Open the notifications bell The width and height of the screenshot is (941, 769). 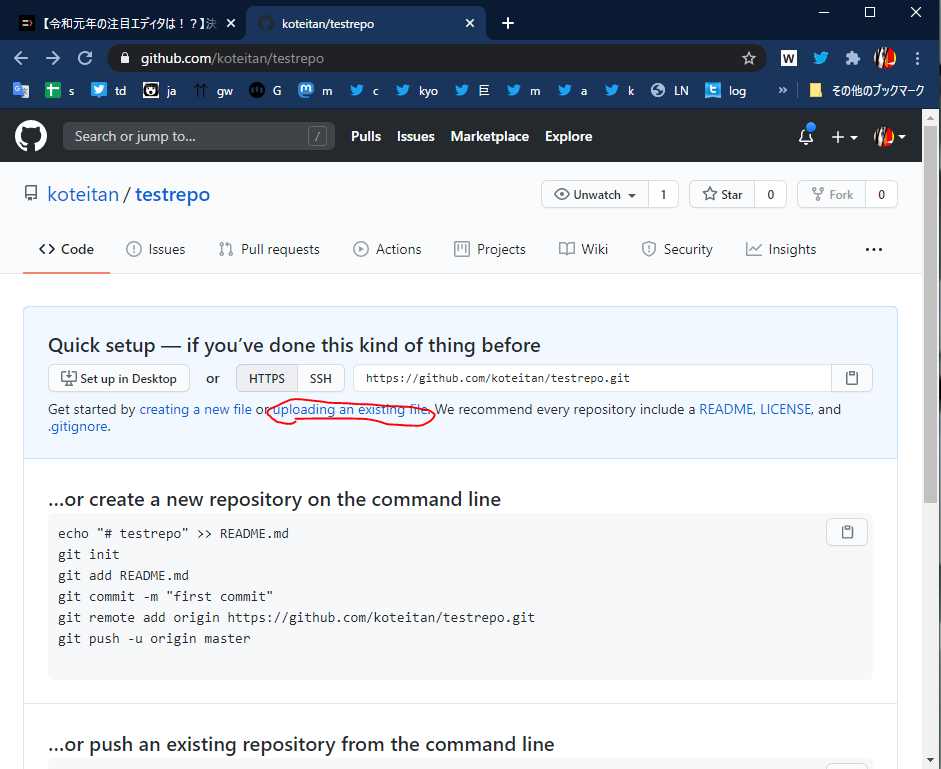point(806,136)
